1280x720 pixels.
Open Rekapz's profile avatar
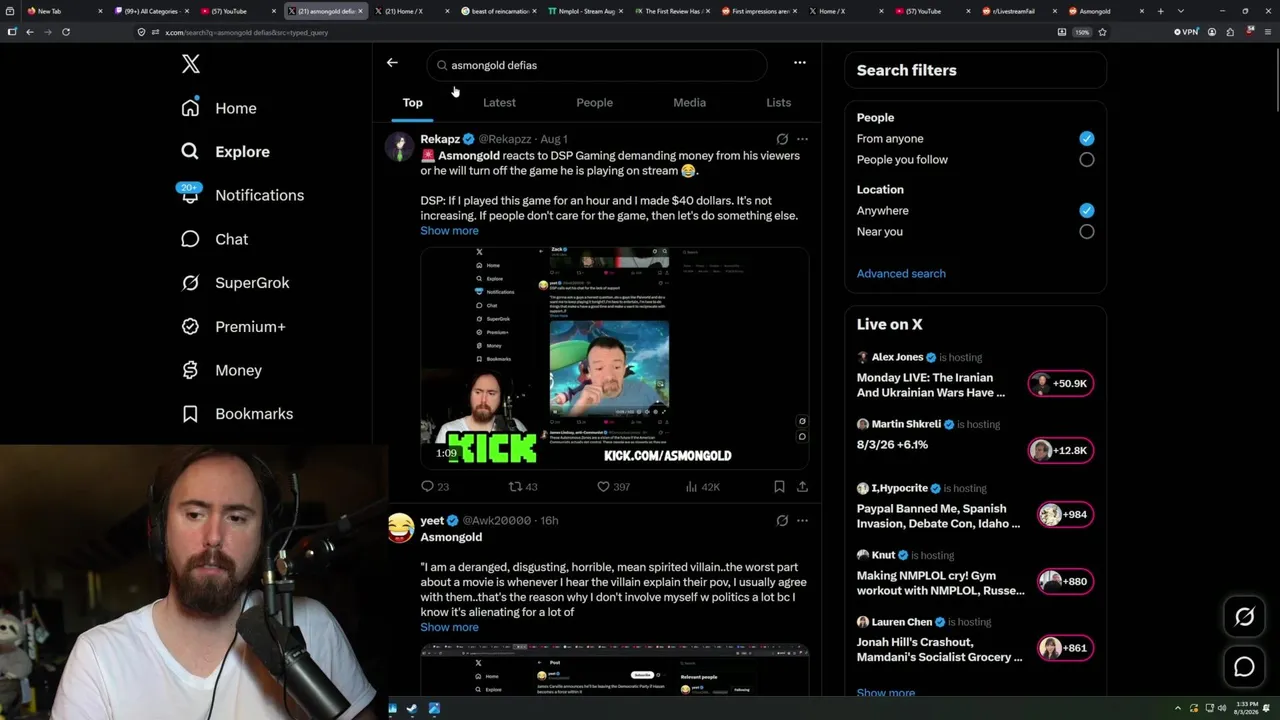point(400,146)
